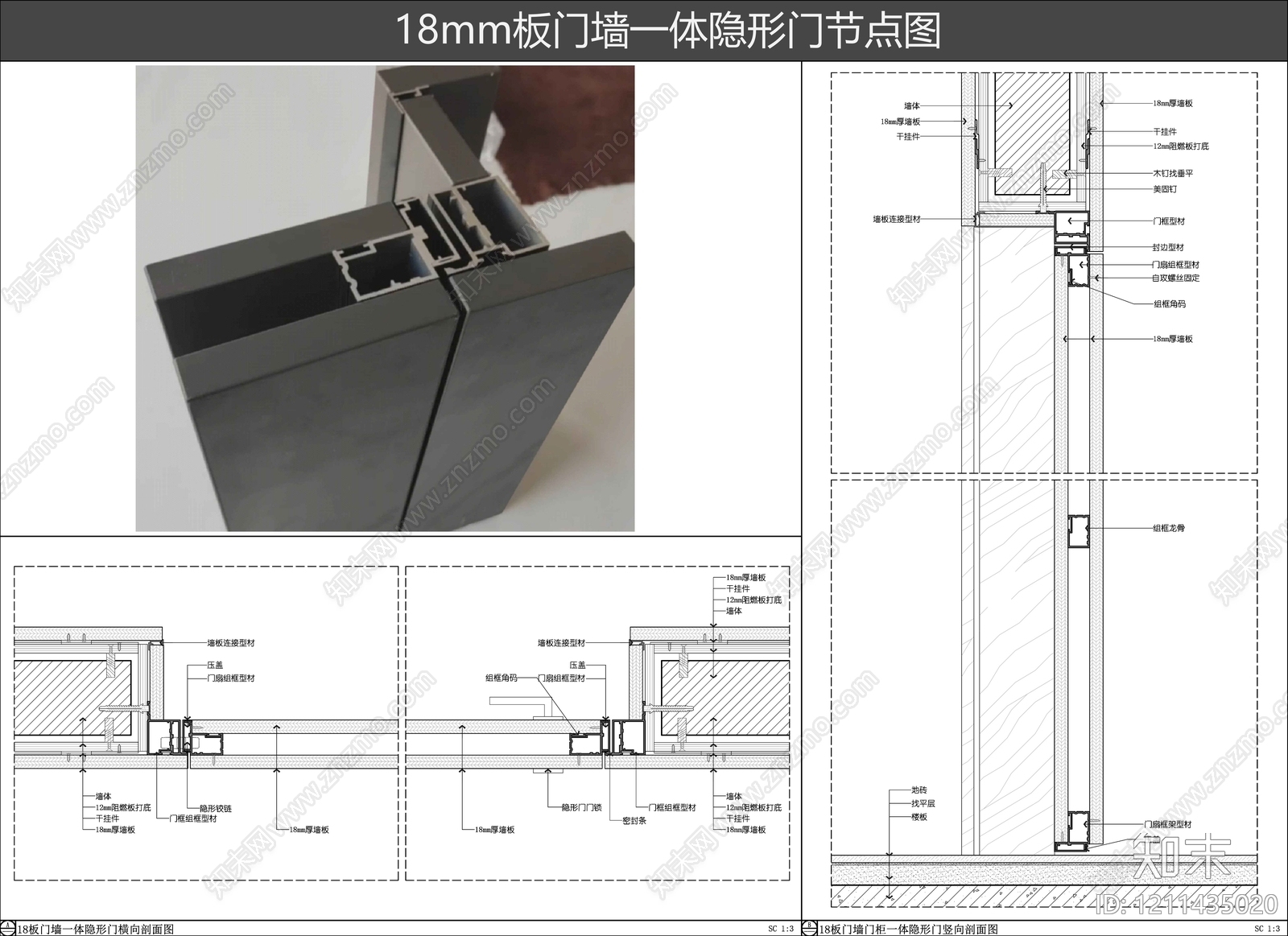The height and width of the screenshot is (936, 1288).
Task: Click the 封边型材 annotation
Action: pos(1167,247)
